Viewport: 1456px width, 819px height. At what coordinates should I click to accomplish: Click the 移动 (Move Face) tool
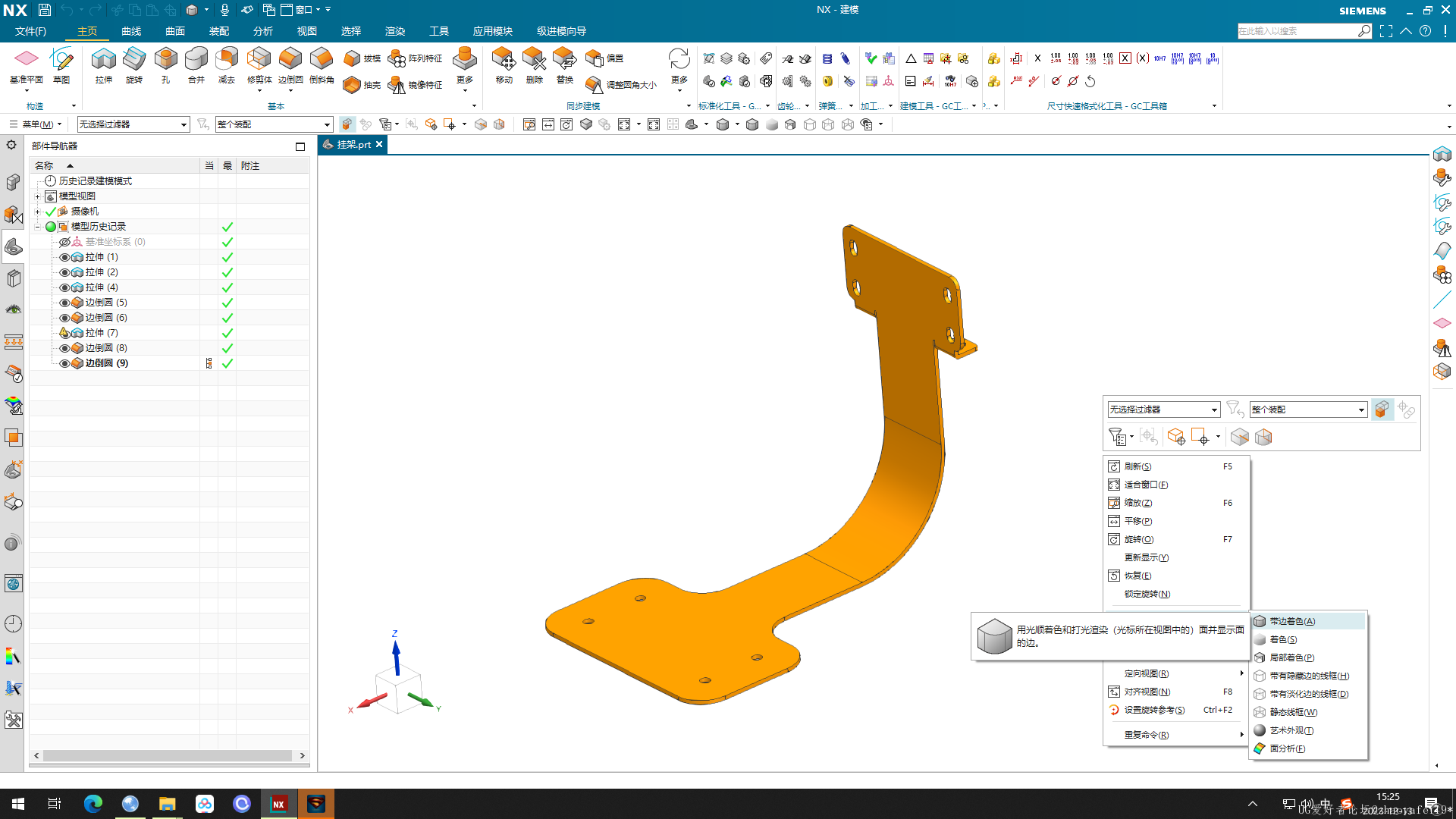[504, 65]
